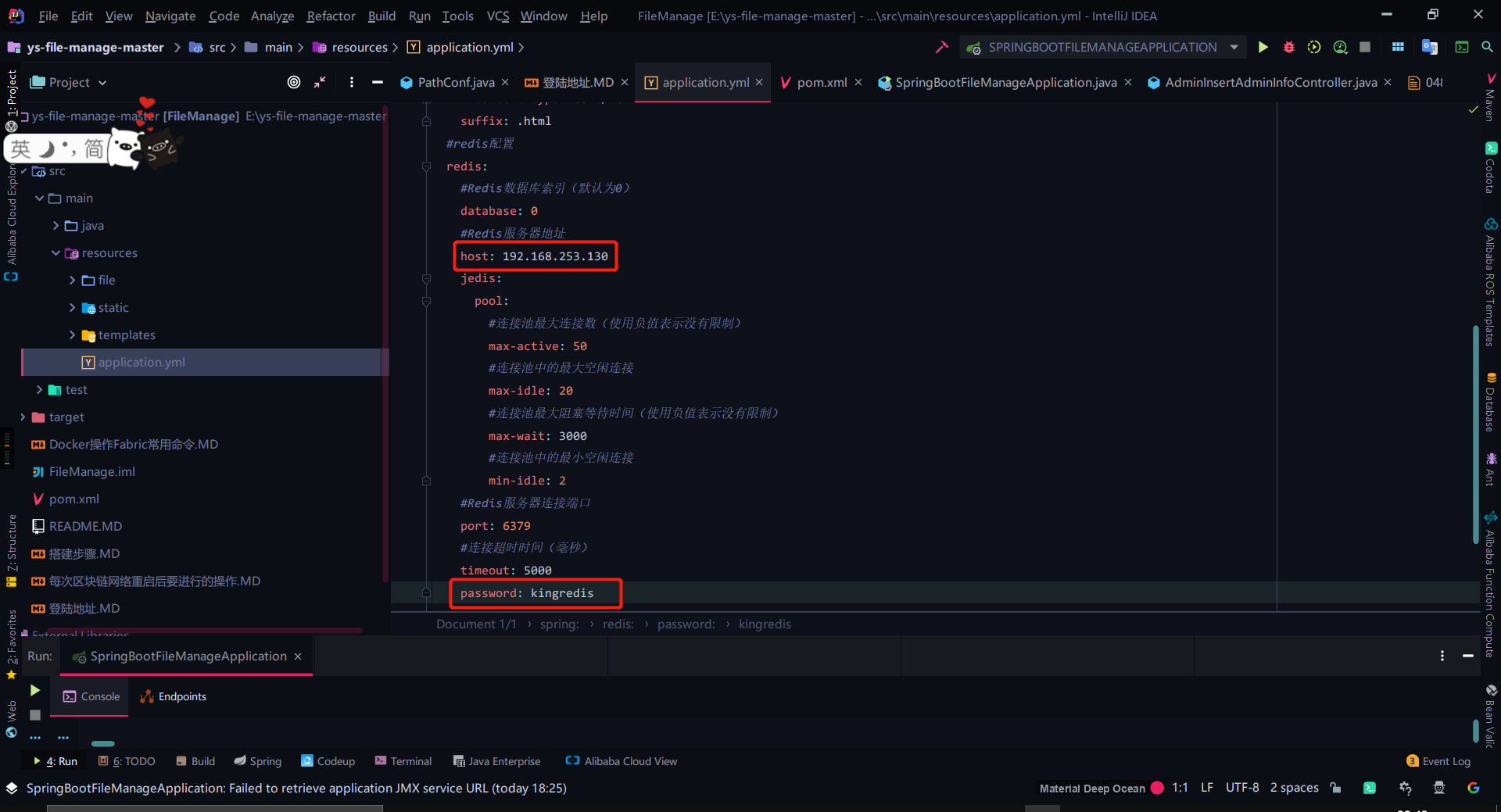The image size is (1501, 812).
Task: Click resources in navigation breadcrumb
Action: 360,47
